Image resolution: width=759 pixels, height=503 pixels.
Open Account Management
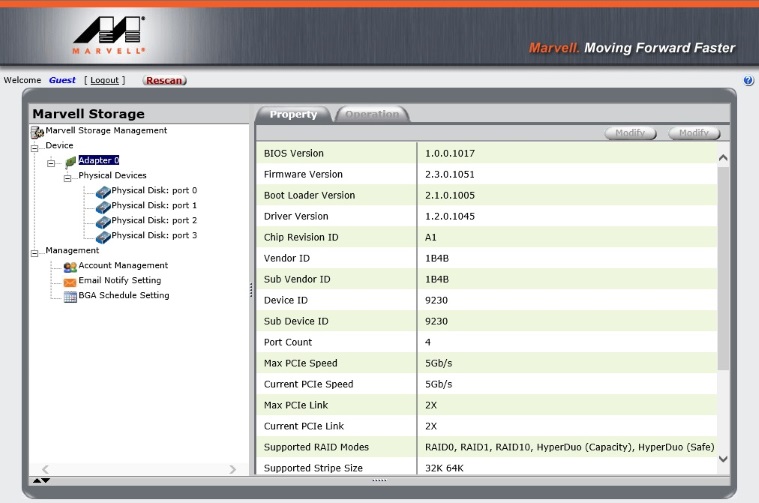[123, 265]
